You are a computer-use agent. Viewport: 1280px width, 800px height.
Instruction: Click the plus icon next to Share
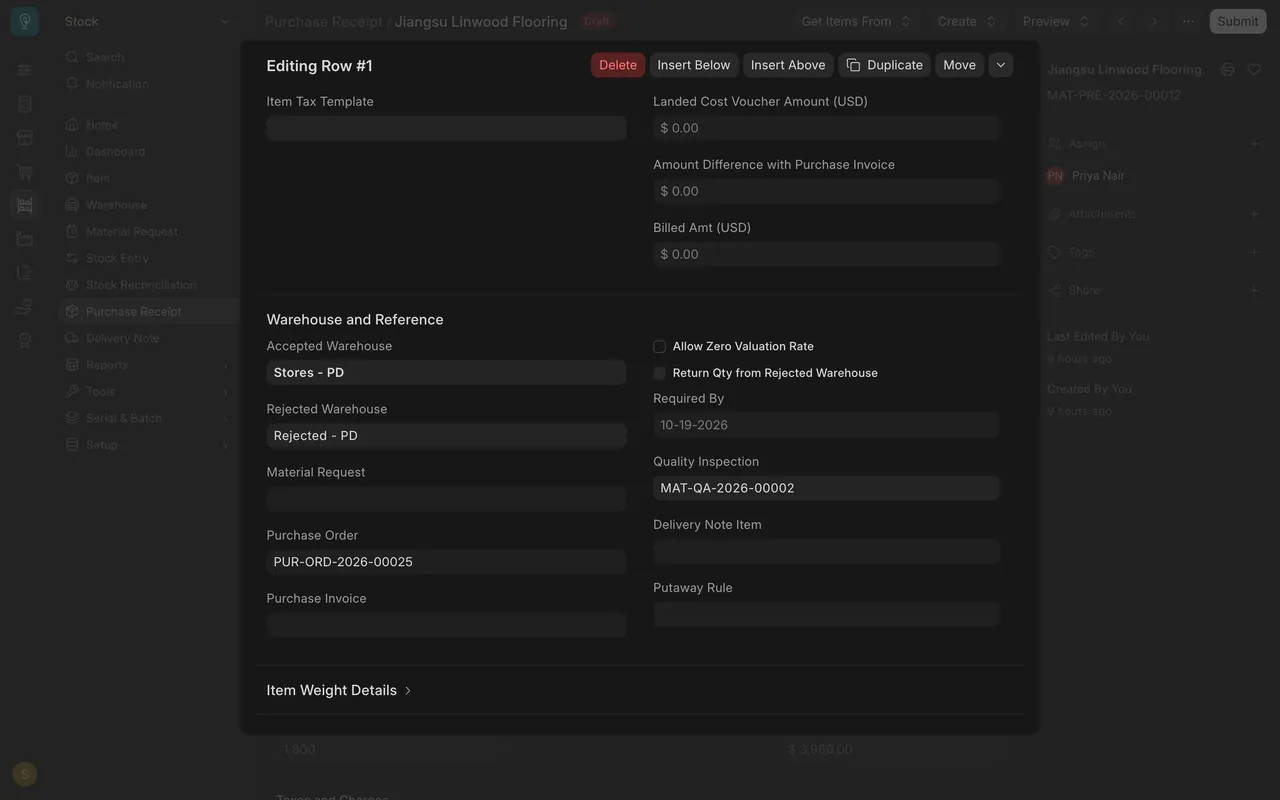tap(1254, 290)
